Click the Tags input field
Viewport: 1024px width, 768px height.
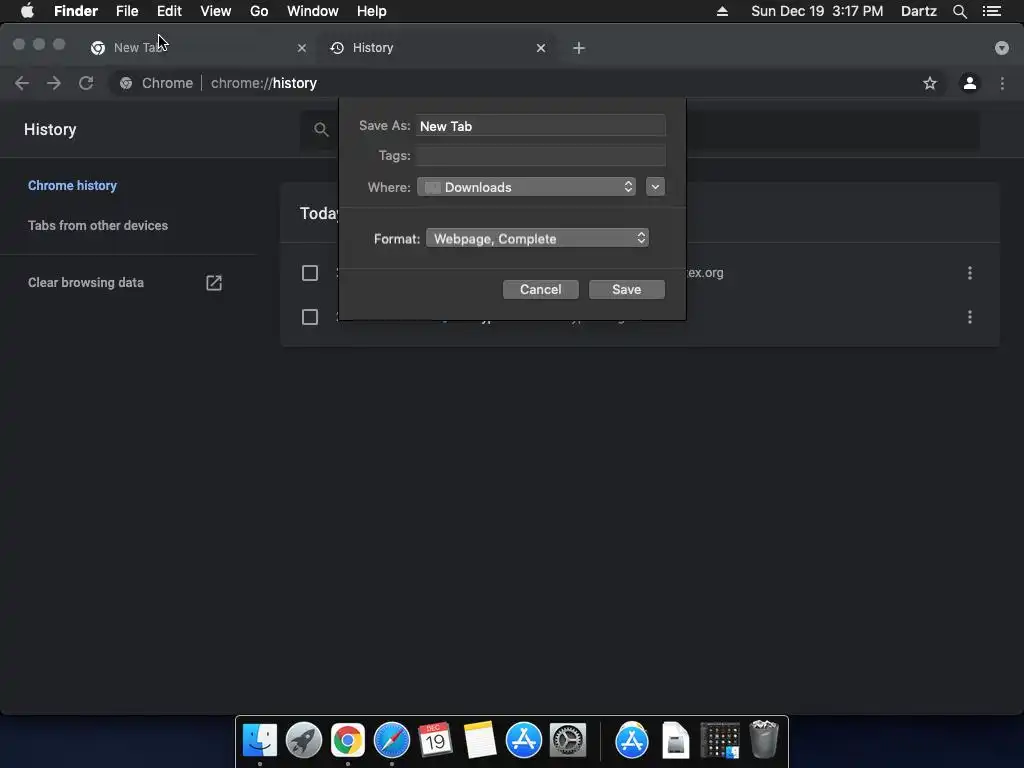coord(541,155)
